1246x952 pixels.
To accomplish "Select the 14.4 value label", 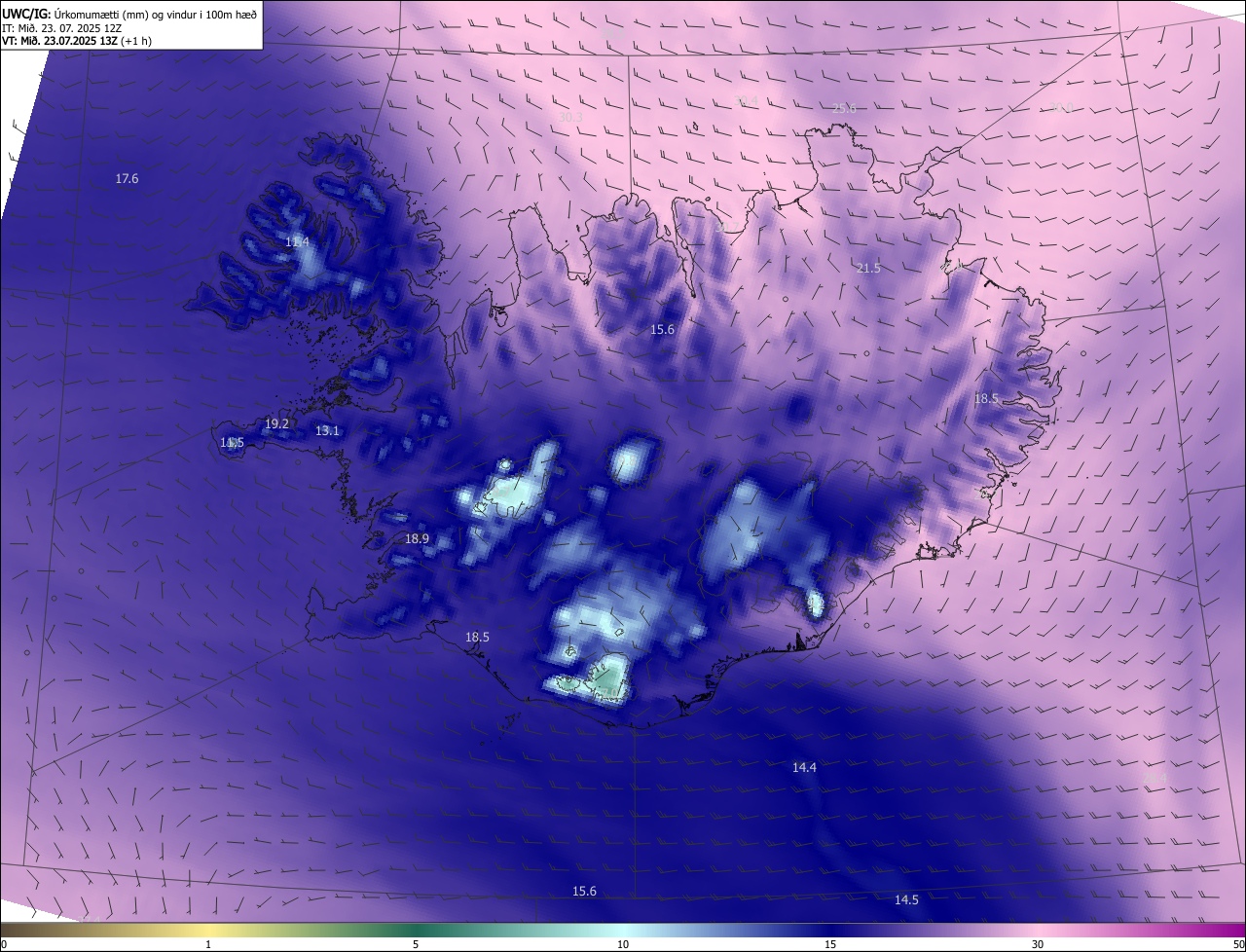I will click(804, 768).
